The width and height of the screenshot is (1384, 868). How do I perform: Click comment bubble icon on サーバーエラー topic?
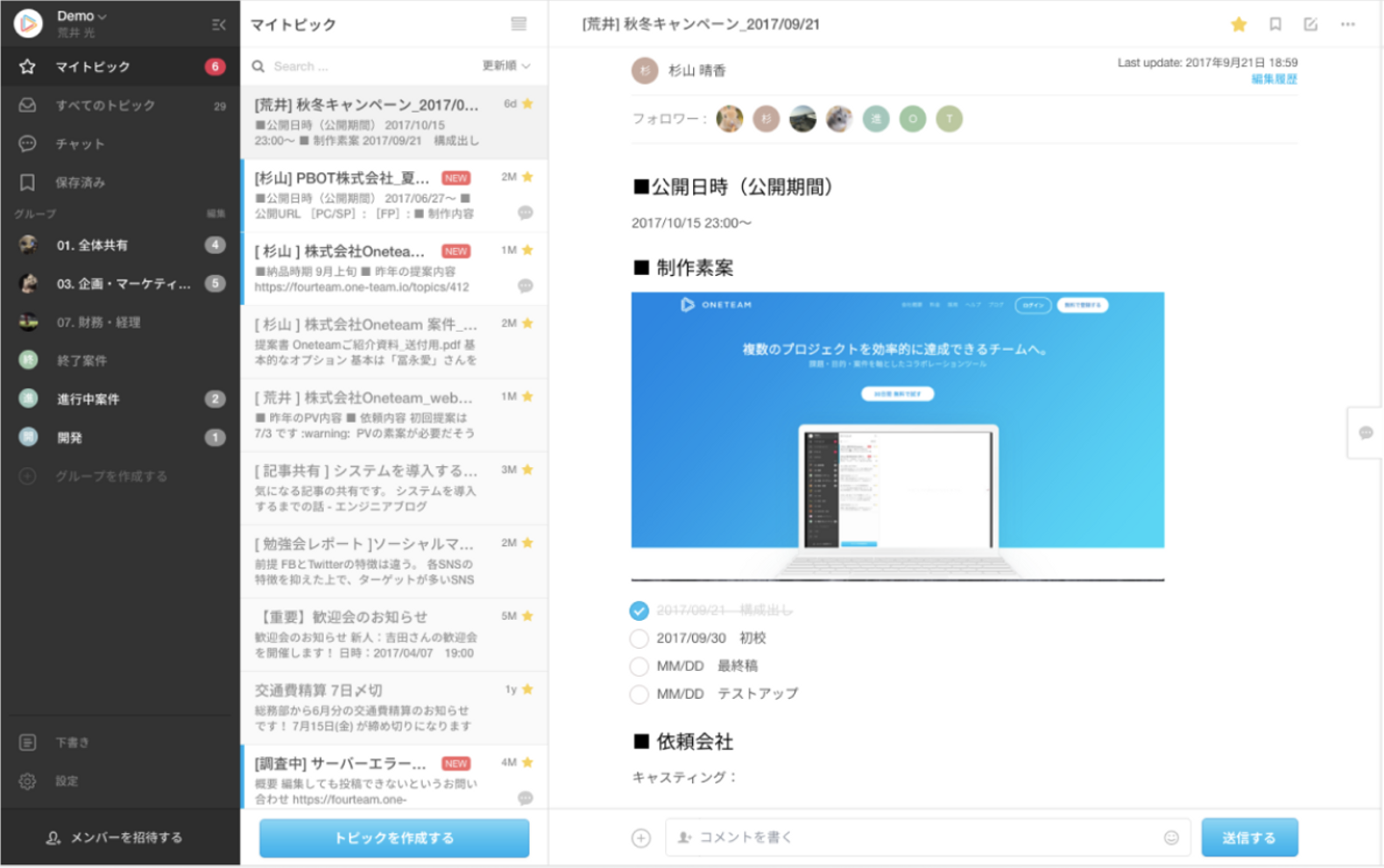pos(526,798)
